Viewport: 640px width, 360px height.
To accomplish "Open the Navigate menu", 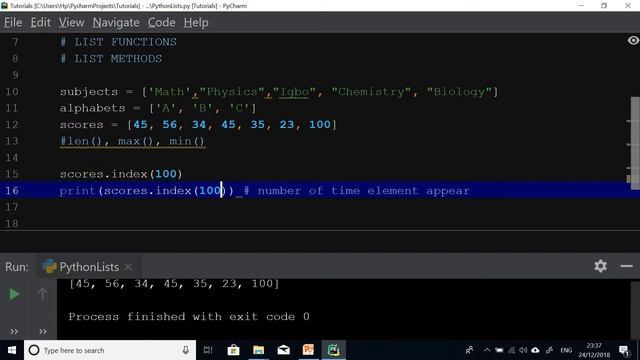I will pyautogui.click(x=116, y=22).
